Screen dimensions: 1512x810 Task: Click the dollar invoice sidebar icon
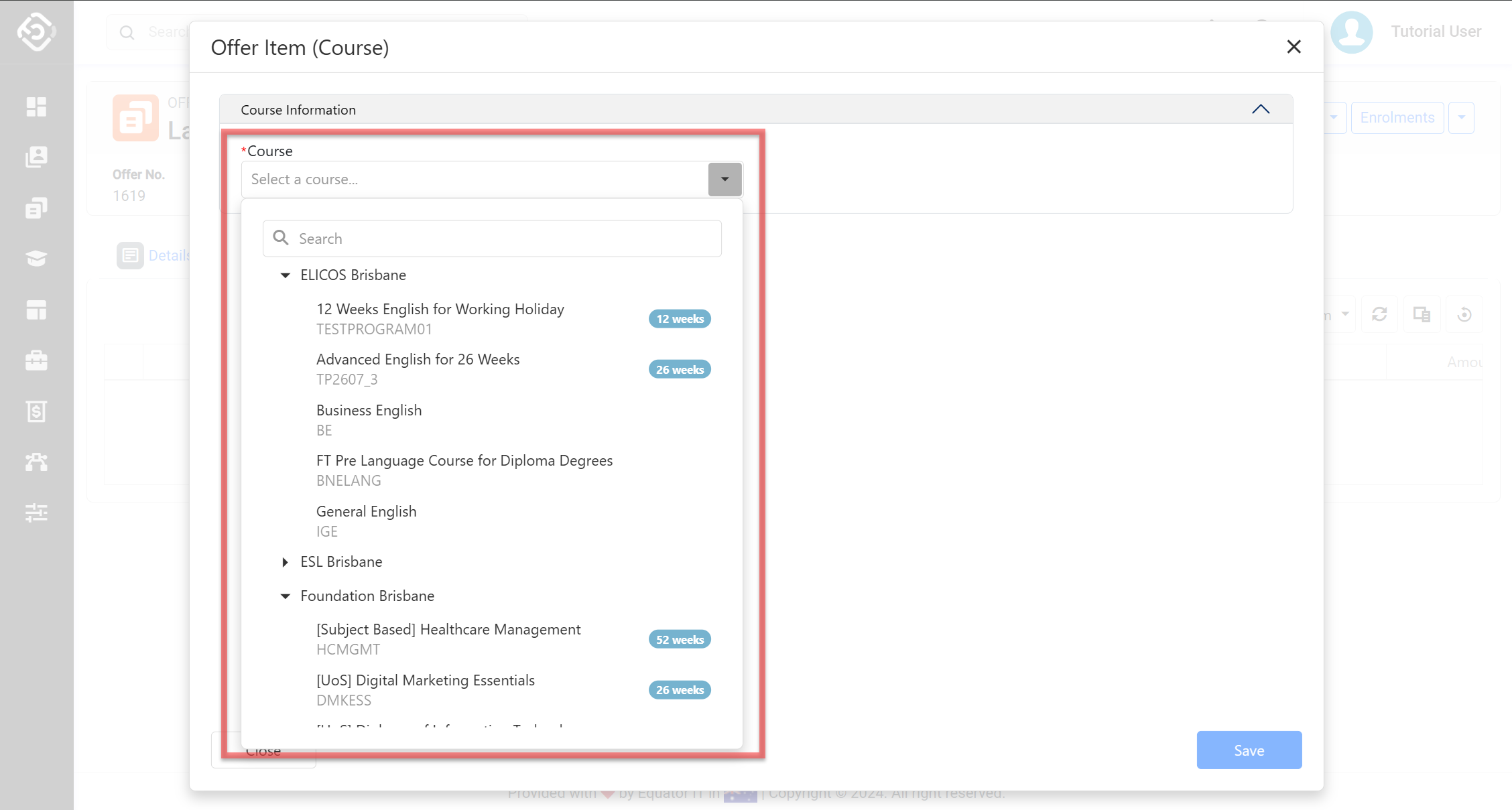(x=36, y=411)
